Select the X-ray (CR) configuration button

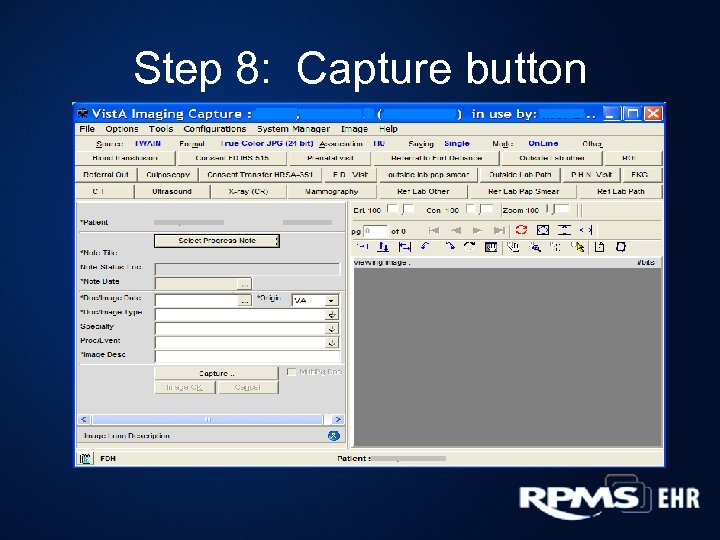pyautogui.click(x=248, y=191)
